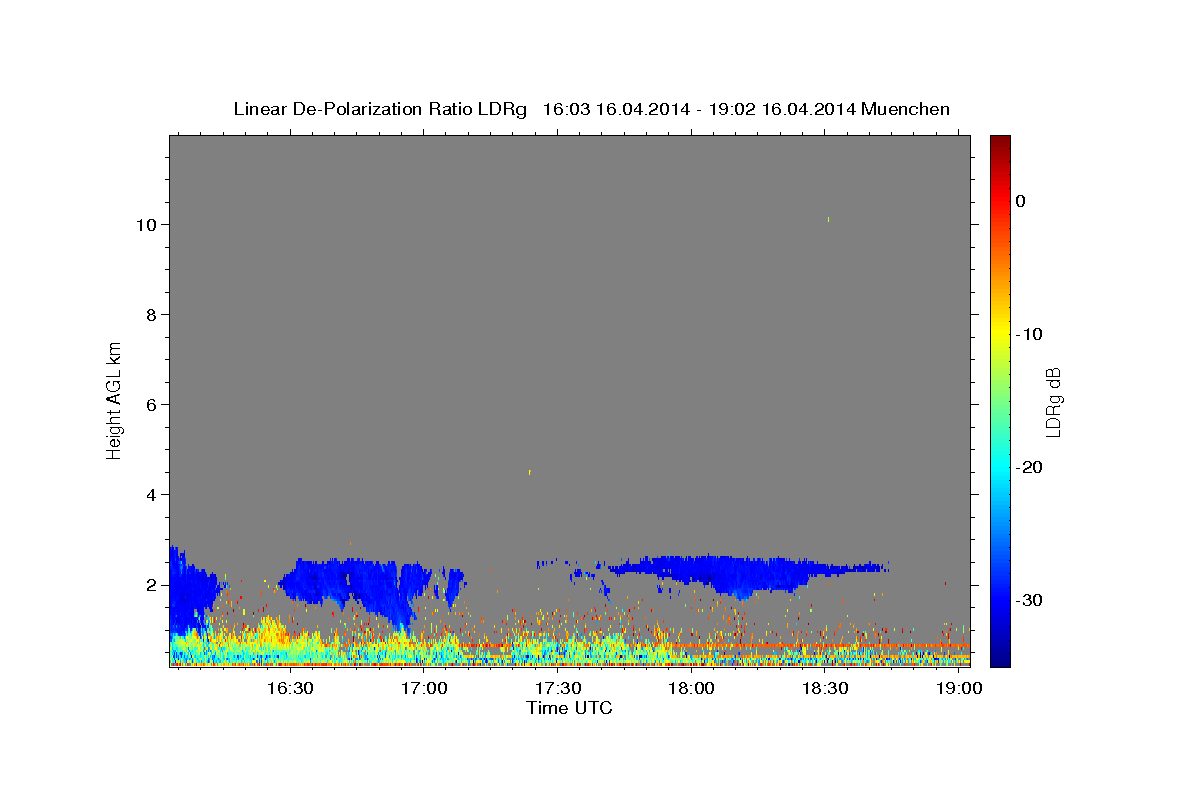Click the yellow -10 dB colorbar region

(x=1000, y=334)
